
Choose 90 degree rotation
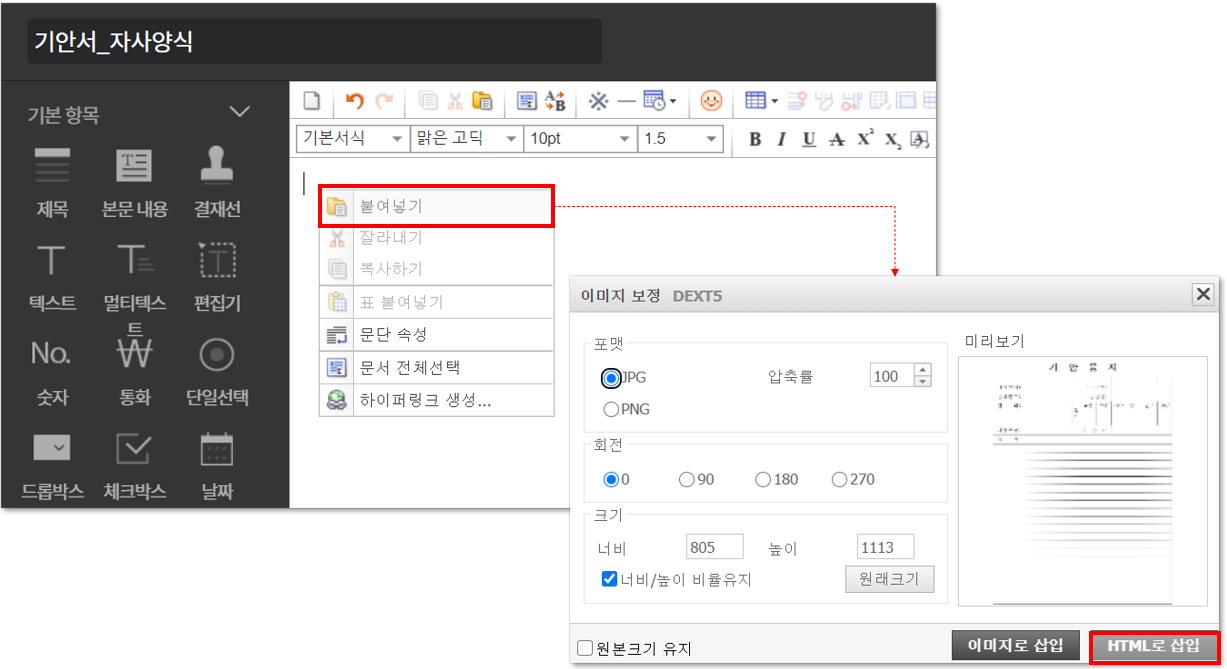point(686,479)
